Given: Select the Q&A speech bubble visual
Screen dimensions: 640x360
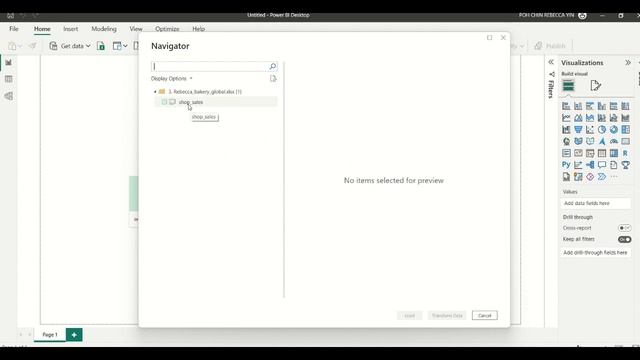Looking at the screenshot, I should click(x=602, y=165).
